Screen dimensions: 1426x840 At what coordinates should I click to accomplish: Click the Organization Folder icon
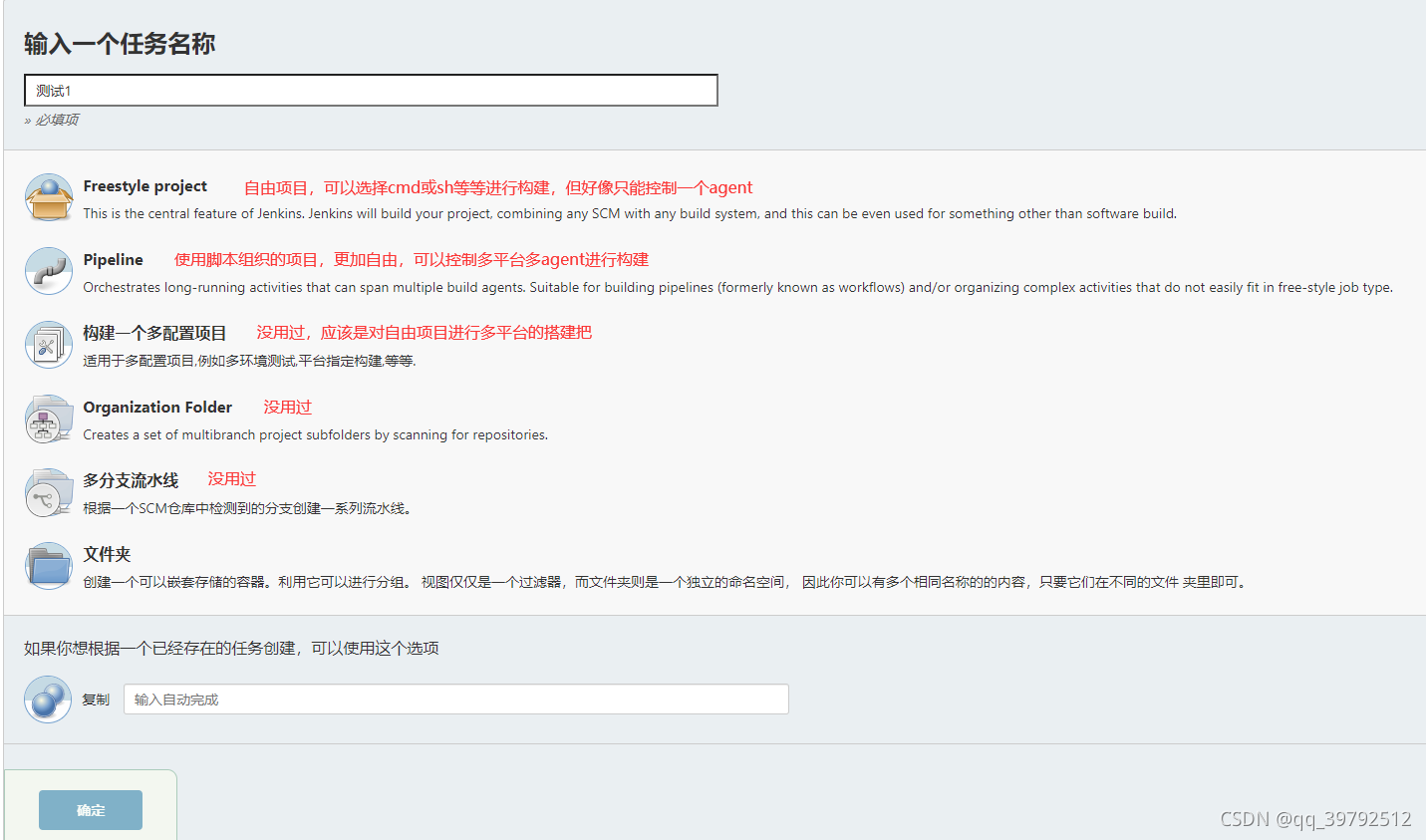coord(49,419)
